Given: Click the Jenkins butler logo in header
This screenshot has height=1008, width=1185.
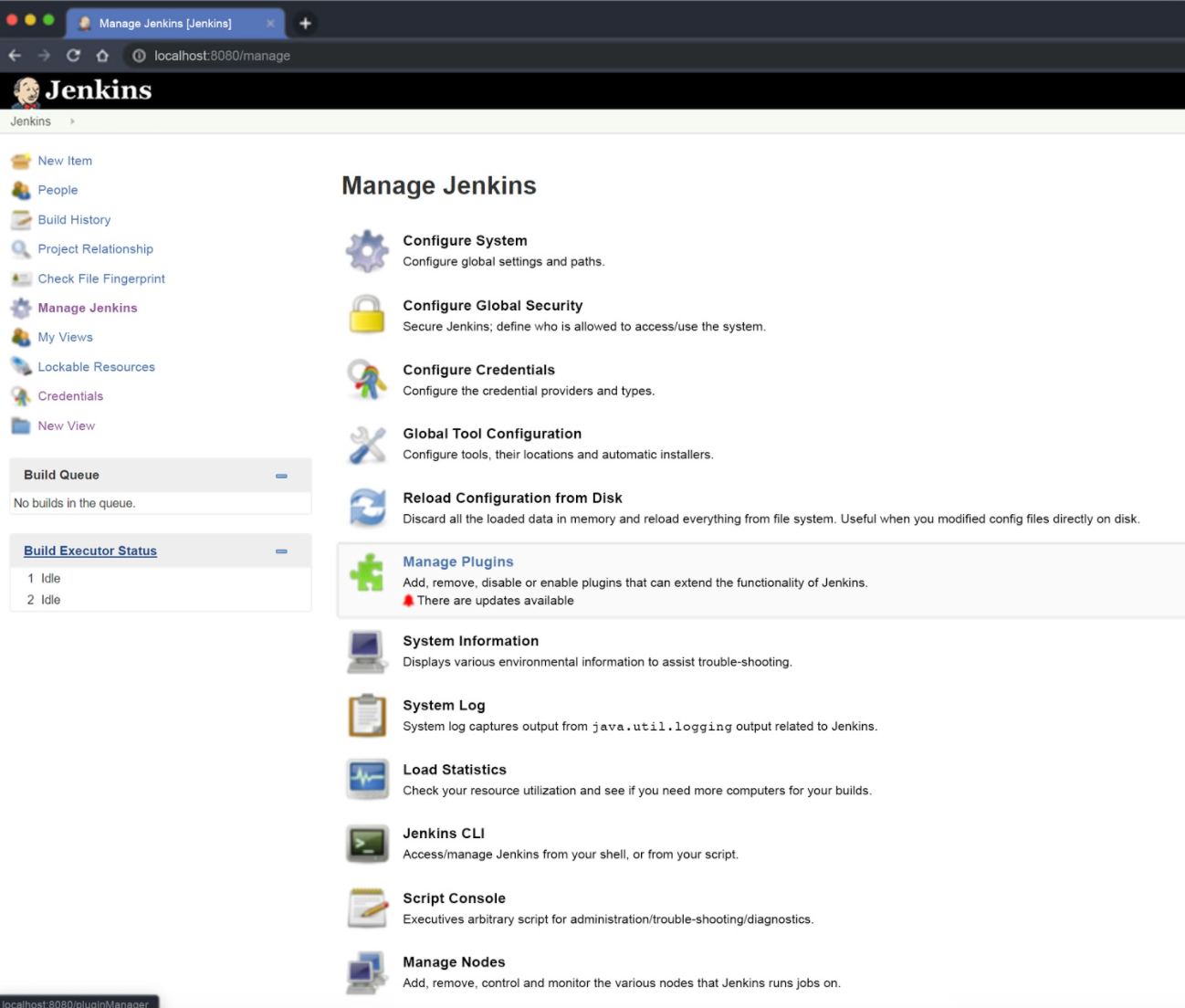Looking at the screenshot, I should click(x=26, y=91).
